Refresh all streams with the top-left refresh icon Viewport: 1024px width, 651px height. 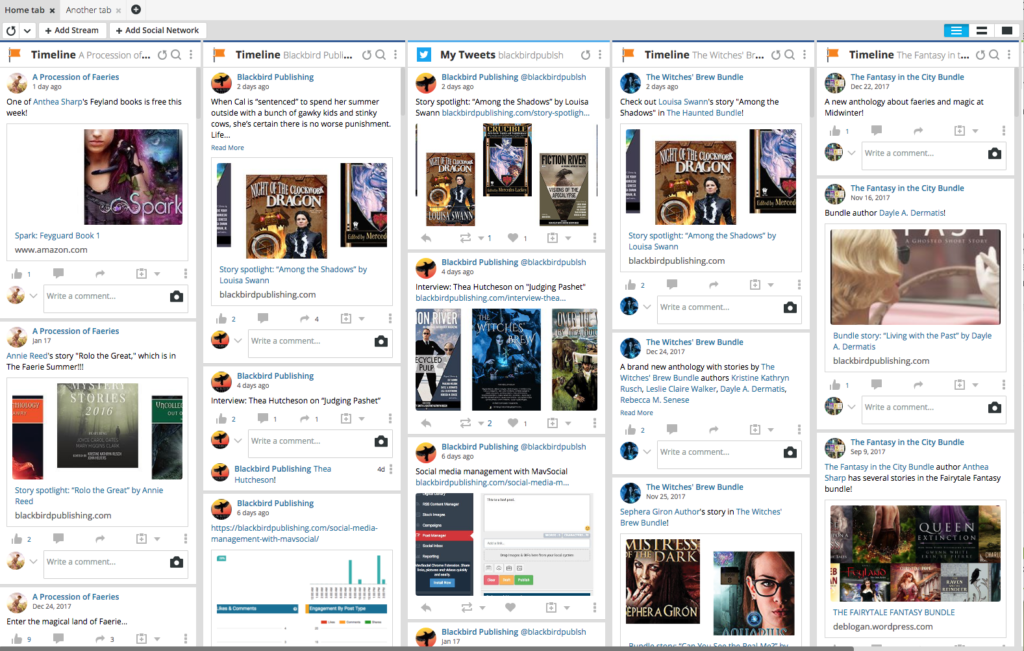click(x=12, y=31)
